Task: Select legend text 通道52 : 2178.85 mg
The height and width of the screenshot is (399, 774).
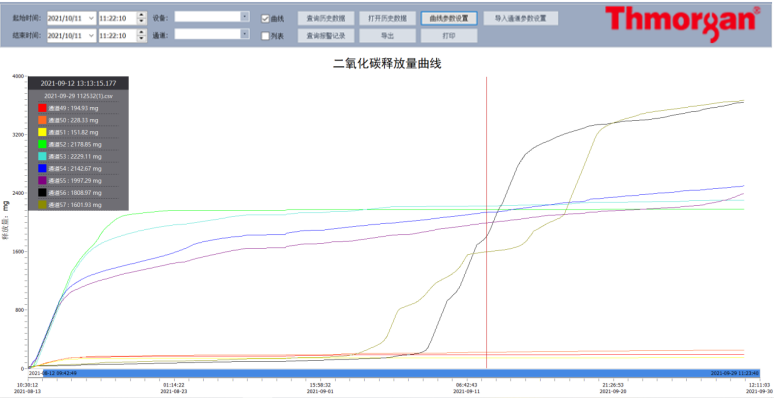Action: click(75, 144)
